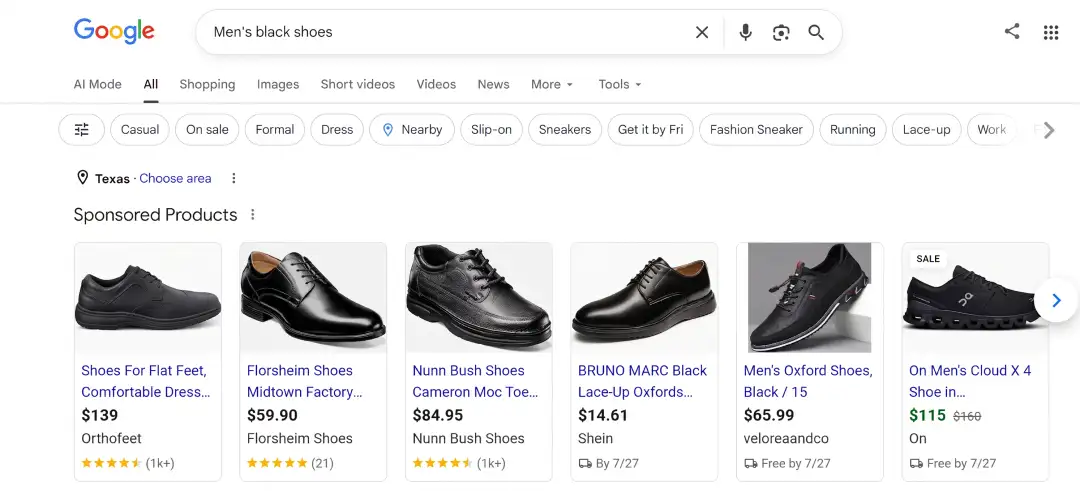The height and width of the screenshot is (491, 1080).
Task: Click the Nunn Bush star rating (1k+)
Action: 459,463
